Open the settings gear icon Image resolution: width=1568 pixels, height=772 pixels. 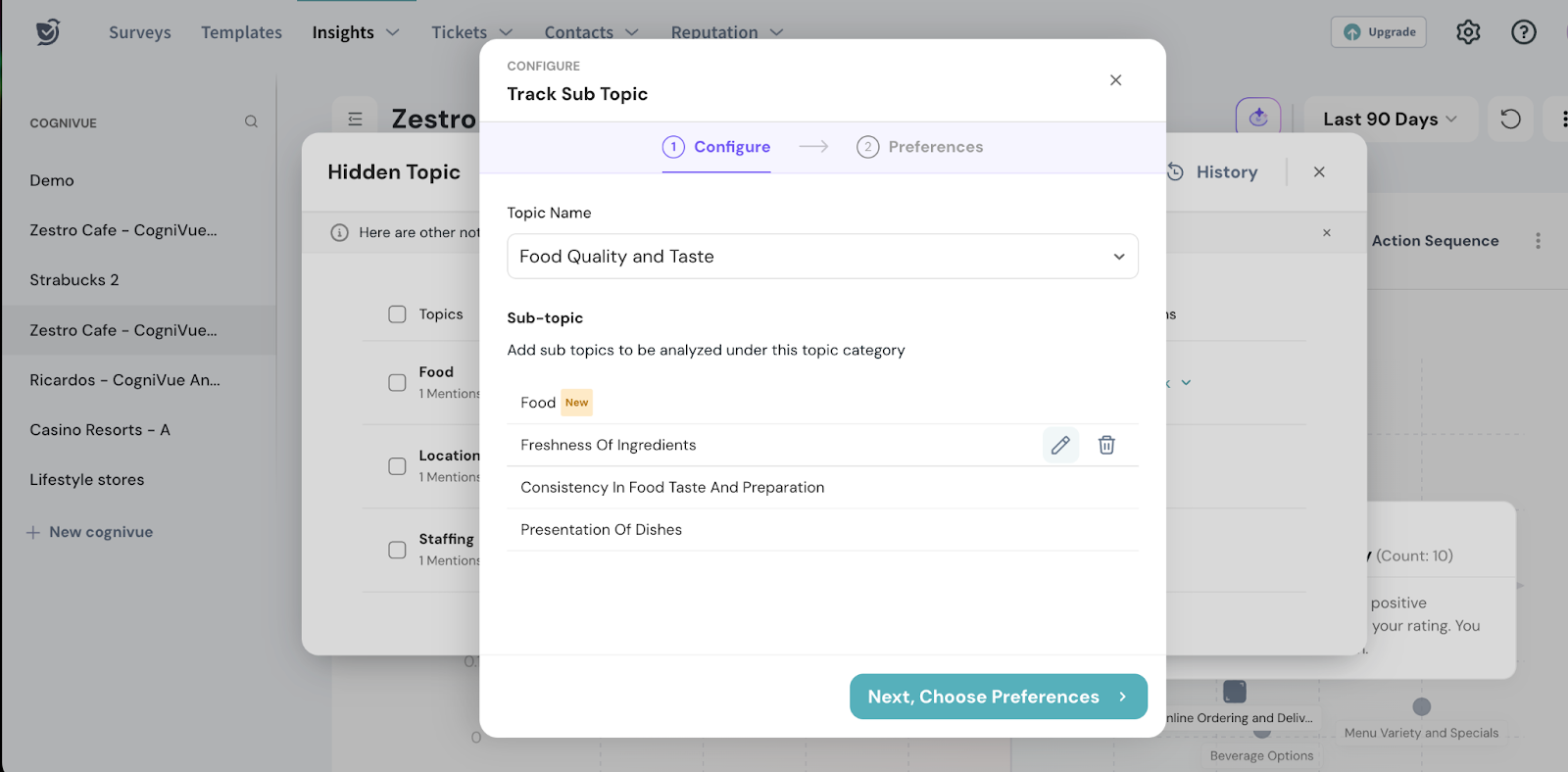pos(1468,32)
